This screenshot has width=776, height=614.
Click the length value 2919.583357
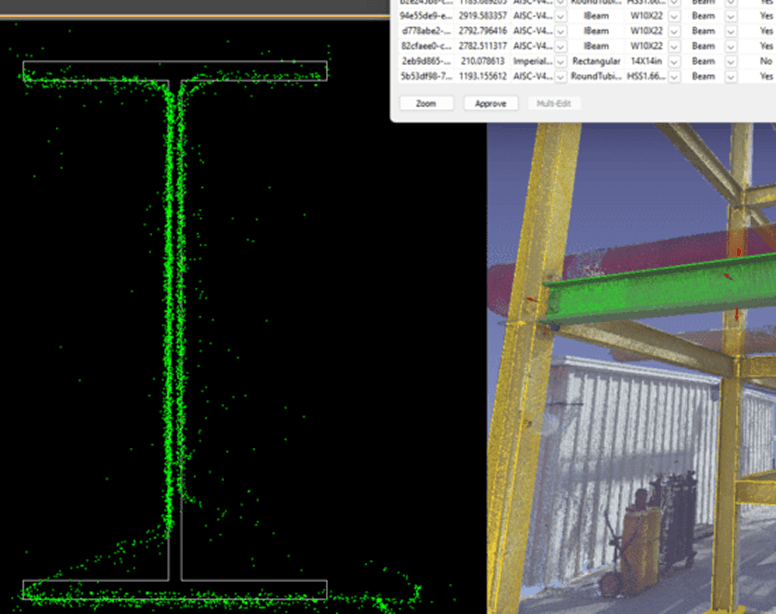point(483,16)
